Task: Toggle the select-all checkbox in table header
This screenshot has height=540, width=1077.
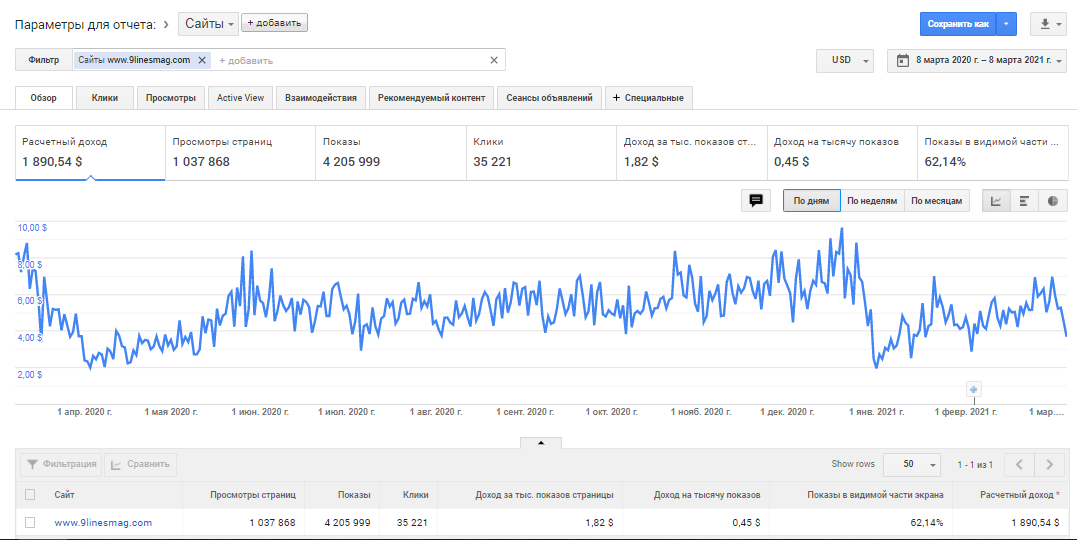Action: (x=30, y=494)
